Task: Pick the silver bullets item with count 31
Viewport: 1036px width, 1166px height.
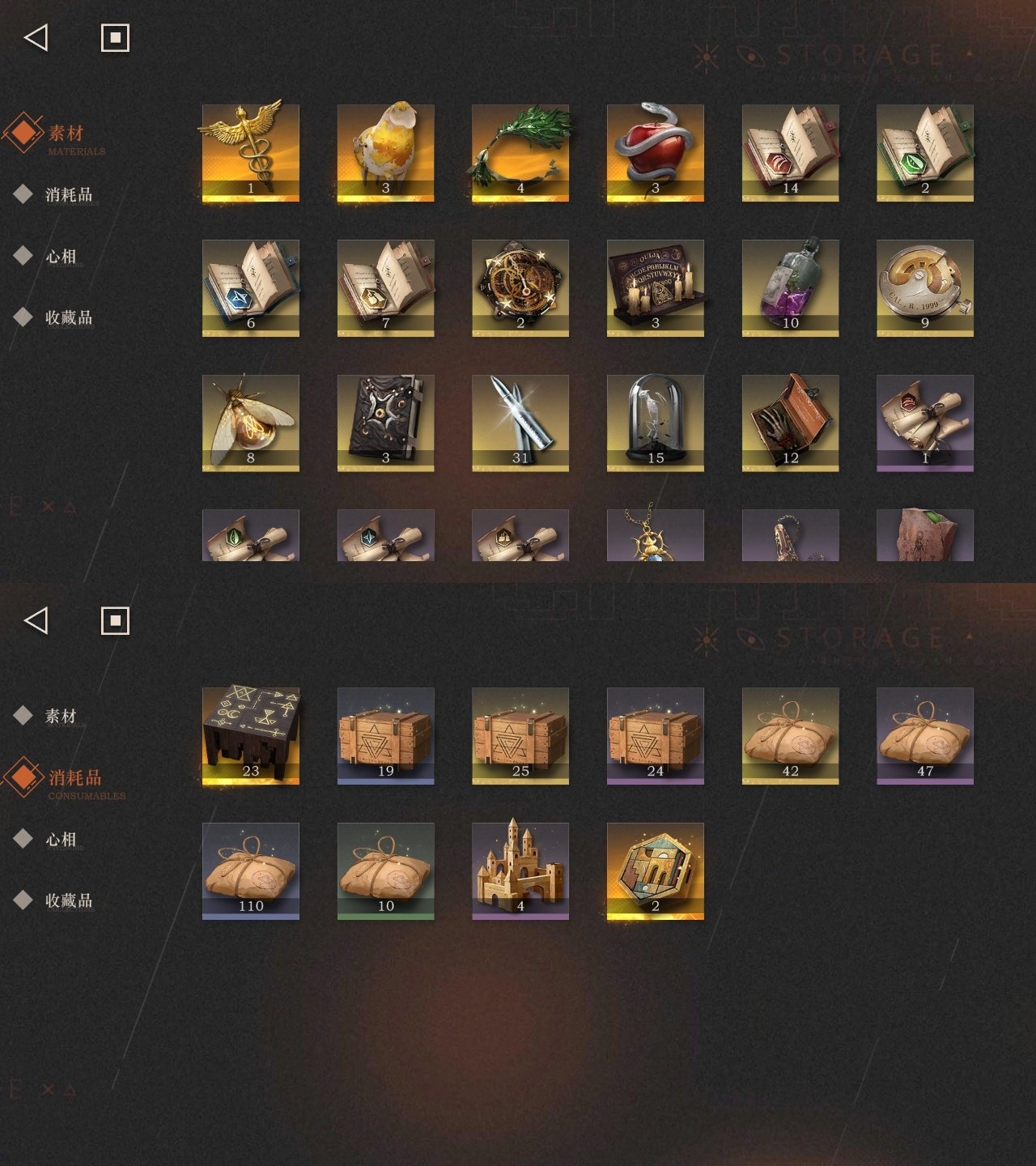Action: [x=520, y=423]
